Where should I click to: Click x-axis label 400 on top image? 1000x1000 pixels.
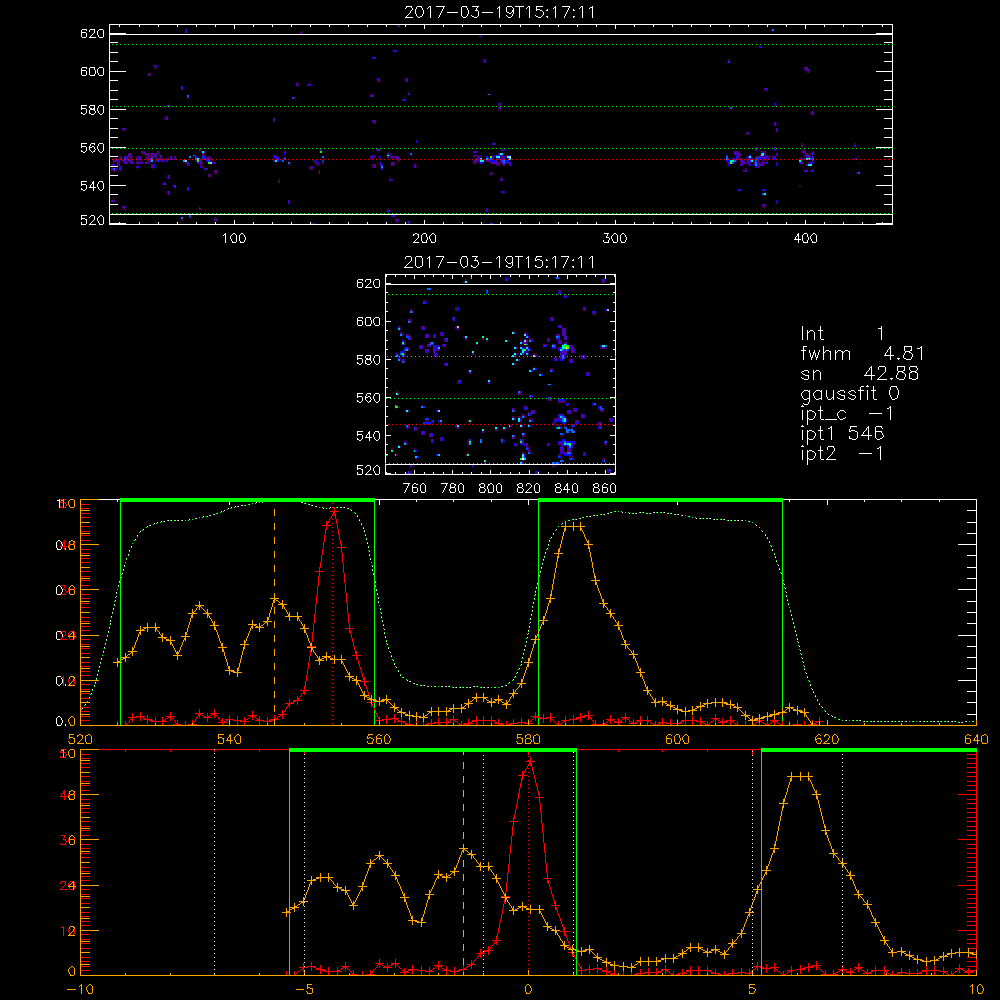805,239
